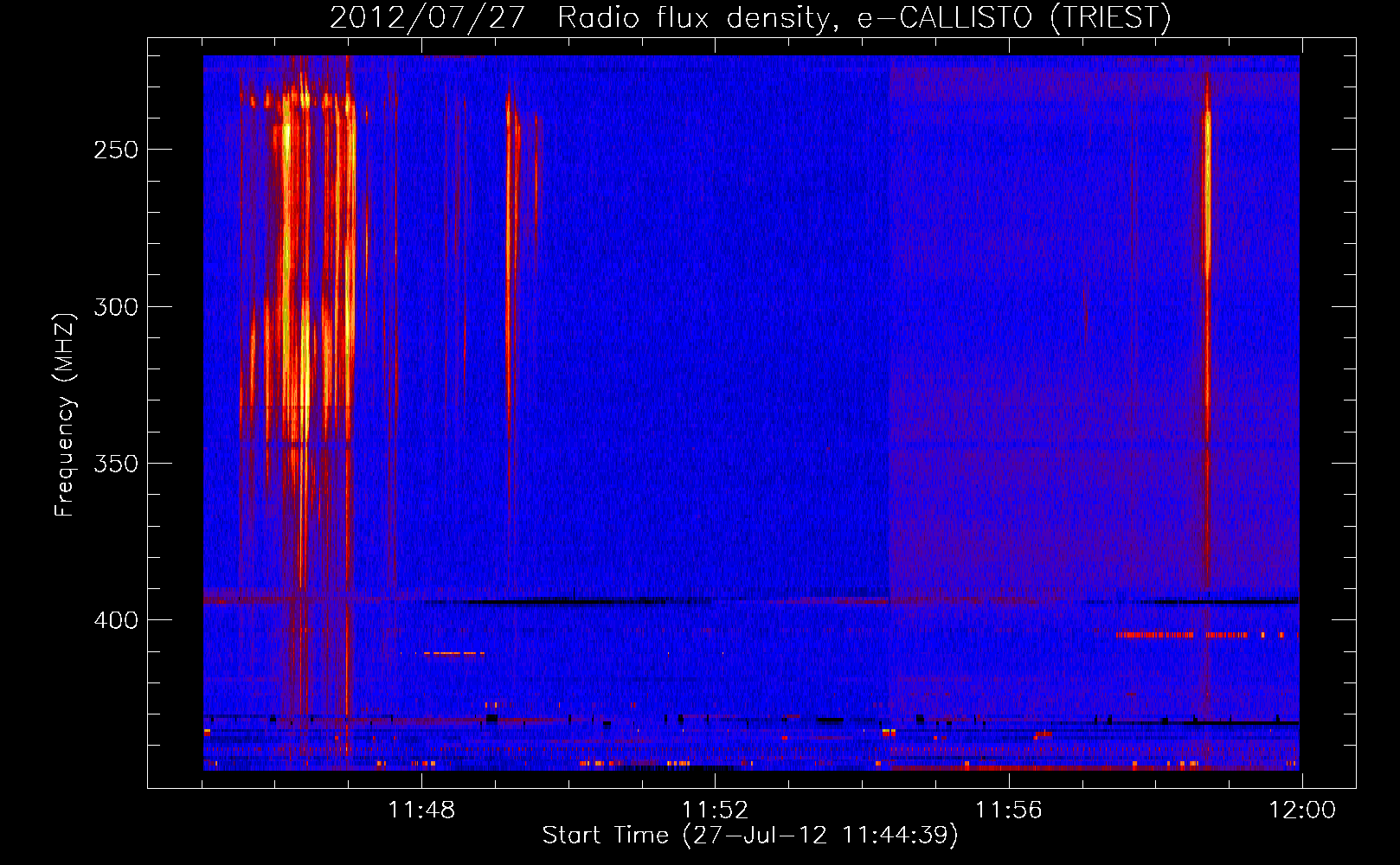
Task: Click the 12:00 time tick label
Action: click(x=1301, y=811)
